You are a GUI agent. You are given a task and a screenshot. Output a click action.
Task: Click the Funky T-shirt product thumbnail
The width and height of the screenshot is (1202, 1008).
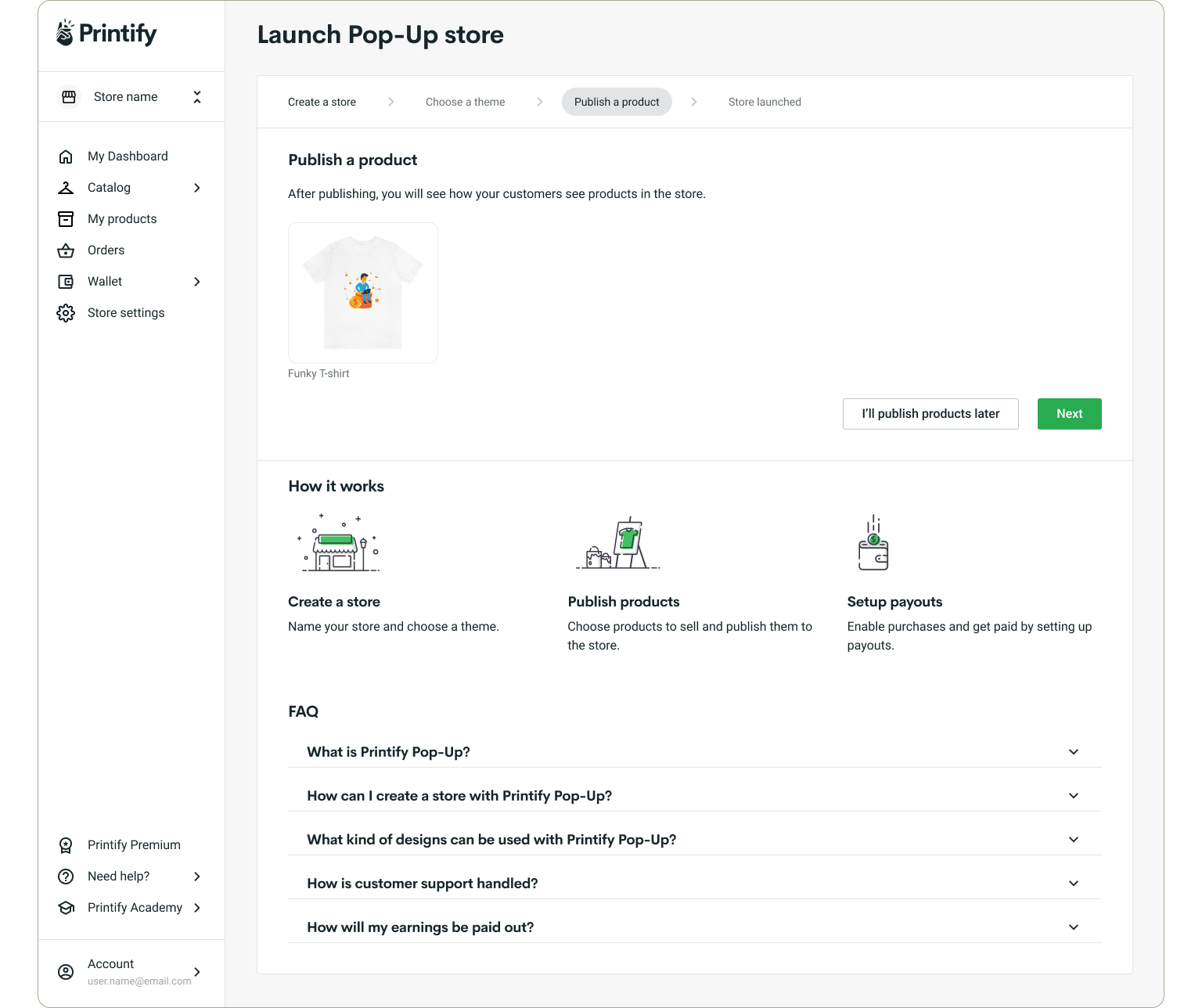click(363, 293)
